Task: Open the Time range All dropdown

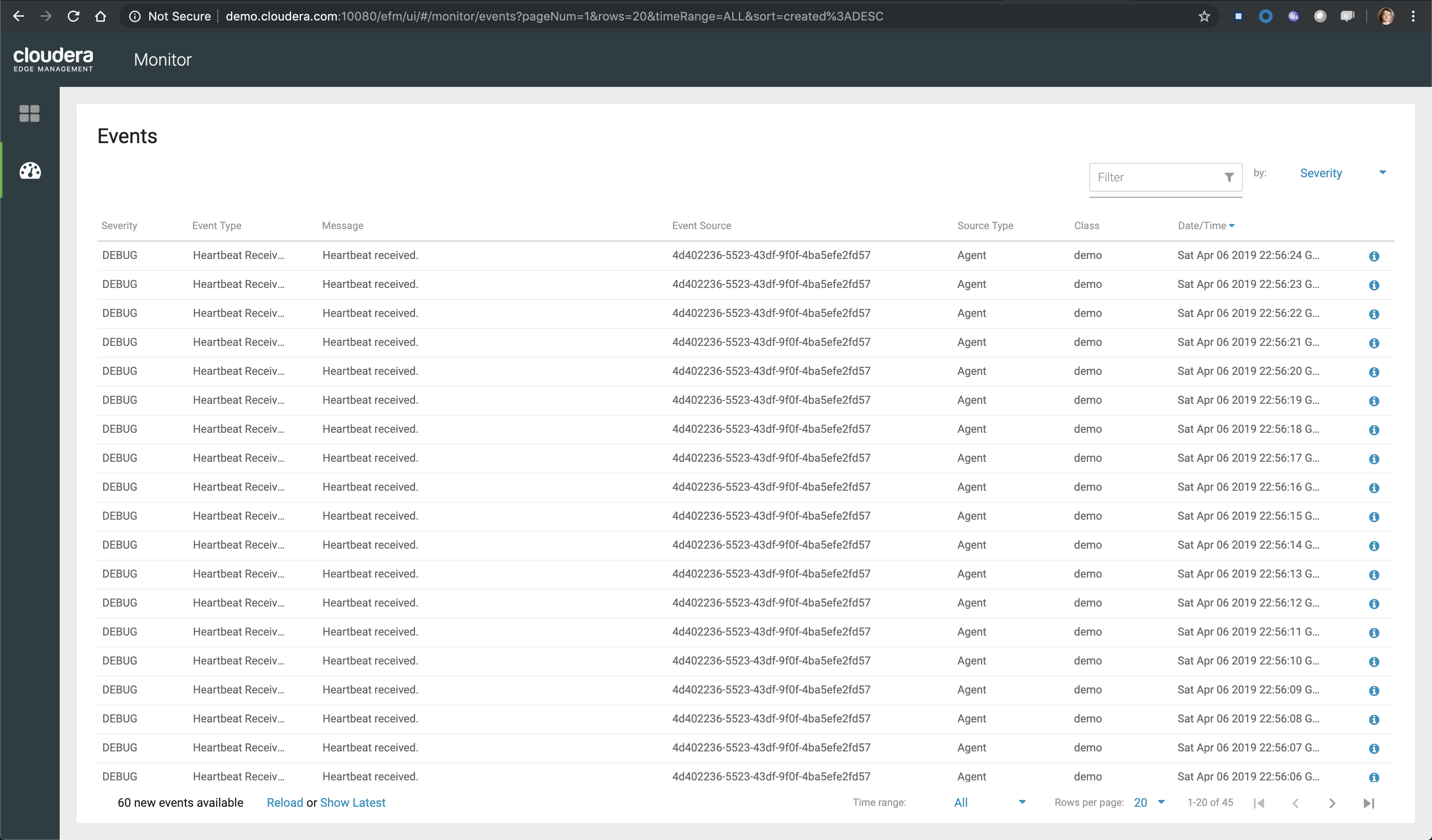Action: click(989, 803)
